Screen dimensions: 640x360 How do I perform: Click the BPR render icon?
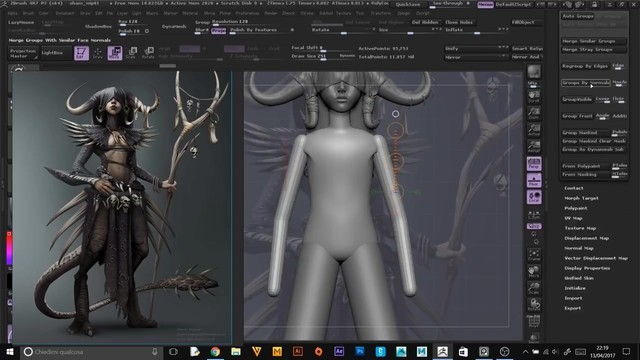pos(534,71)
